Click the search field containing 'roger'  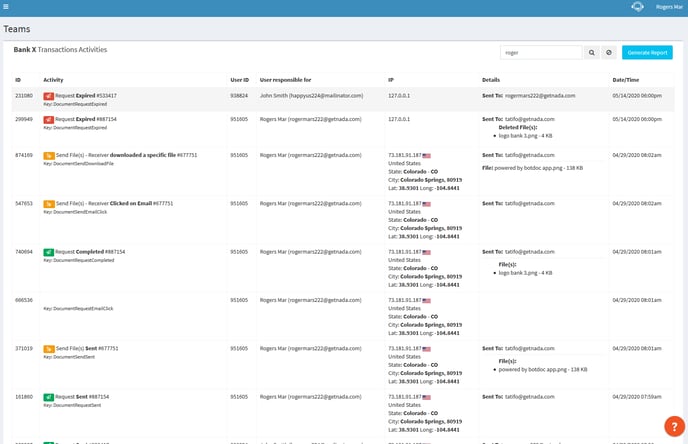click(540, 52)
